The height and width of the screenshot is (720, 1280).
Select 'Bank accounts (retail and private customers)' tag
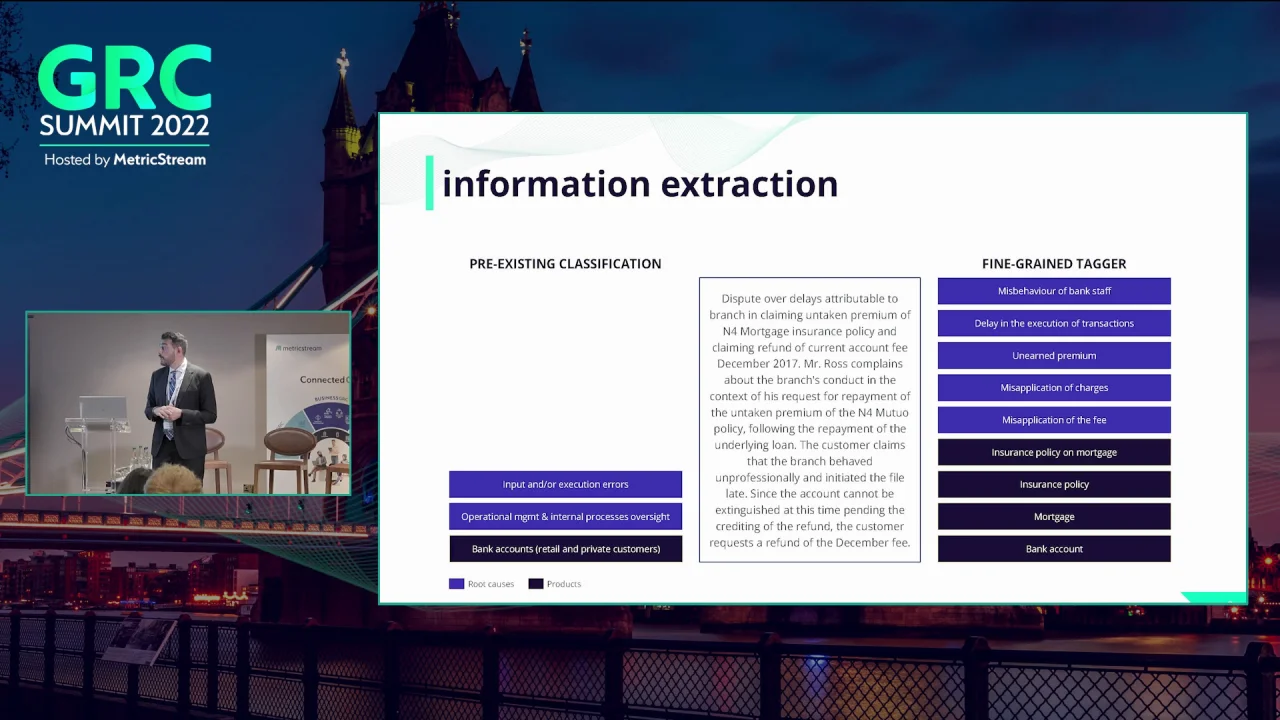565,549
